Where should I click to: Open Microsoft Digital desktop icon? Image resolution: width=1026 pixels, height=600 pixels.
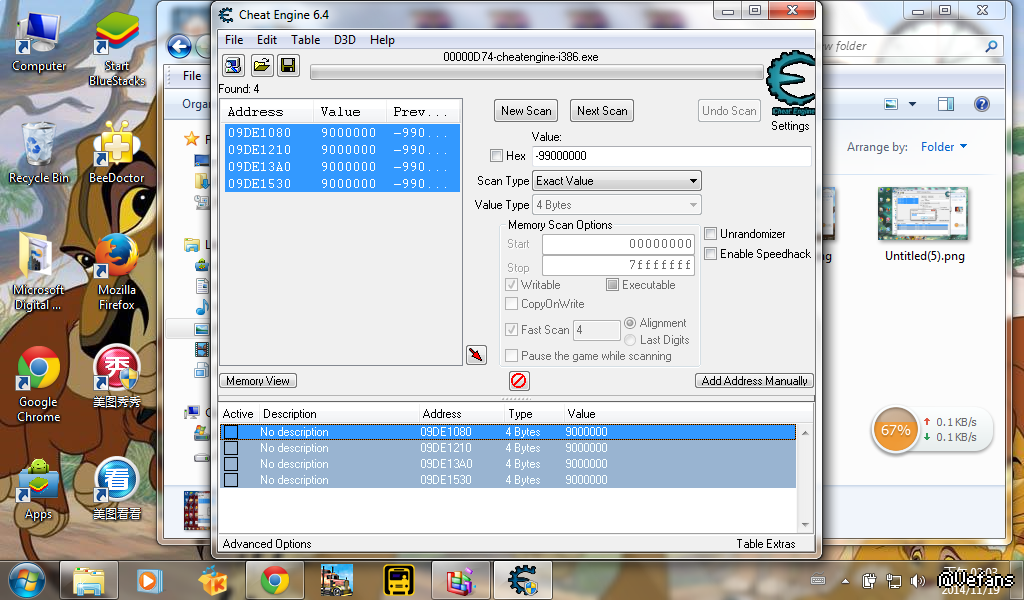click(37, 273)
